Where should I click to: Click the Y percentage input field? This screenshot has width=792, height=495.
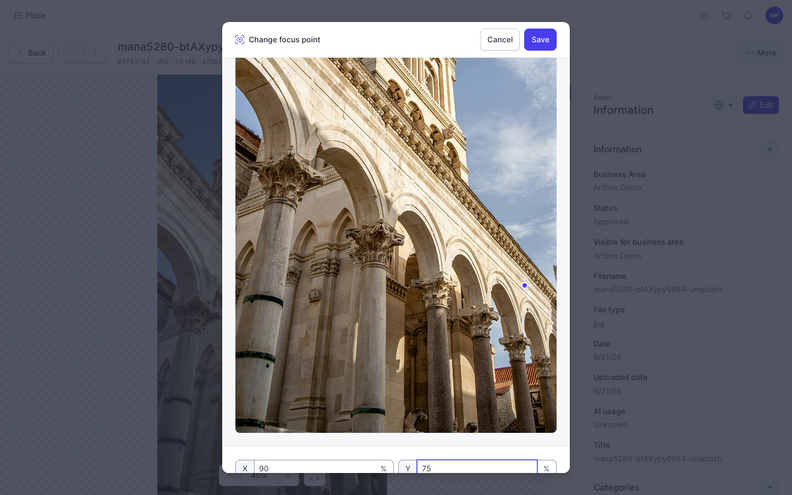tap(477, 468)
